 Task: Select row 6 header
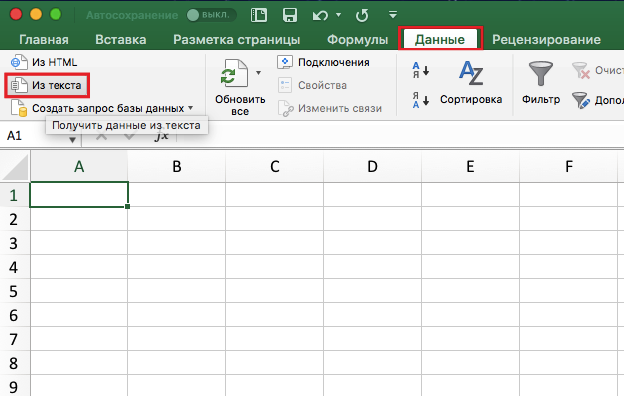pyautogui.click(x=15, y=315)
